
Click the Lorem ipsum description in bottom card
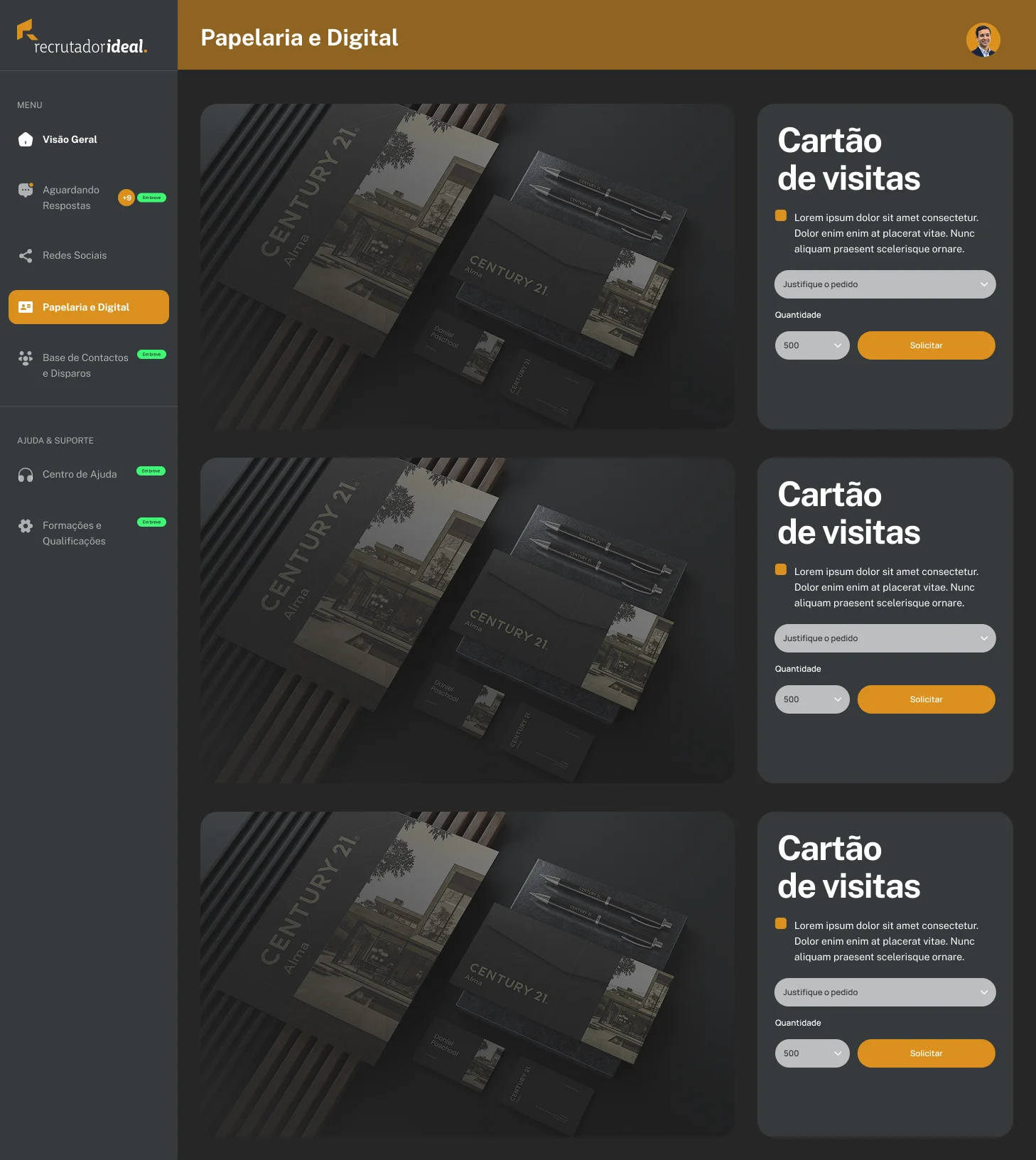(x=886, y=941)
